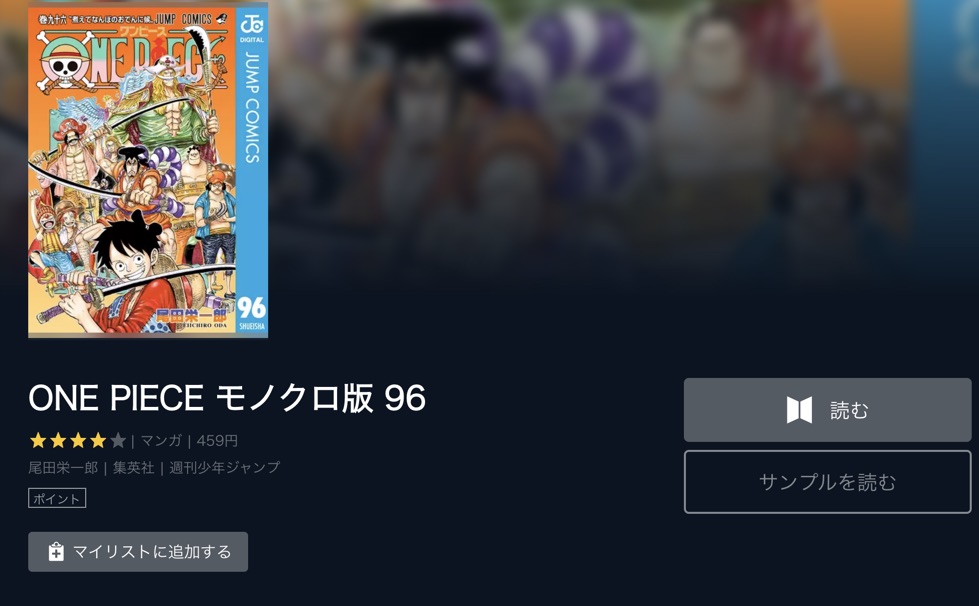Image resolution: width=979 pixels, height=606 pixels.
Task: Click the 459円 price label
Action: [217, 441]
